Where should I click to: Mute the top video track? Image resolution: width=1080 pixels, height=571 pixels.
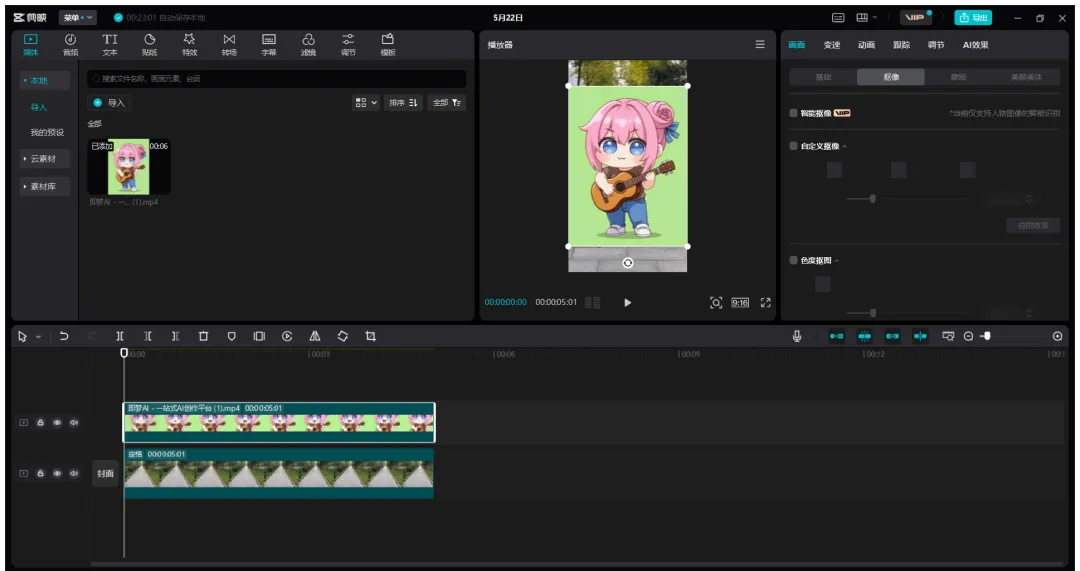[74, 422]
